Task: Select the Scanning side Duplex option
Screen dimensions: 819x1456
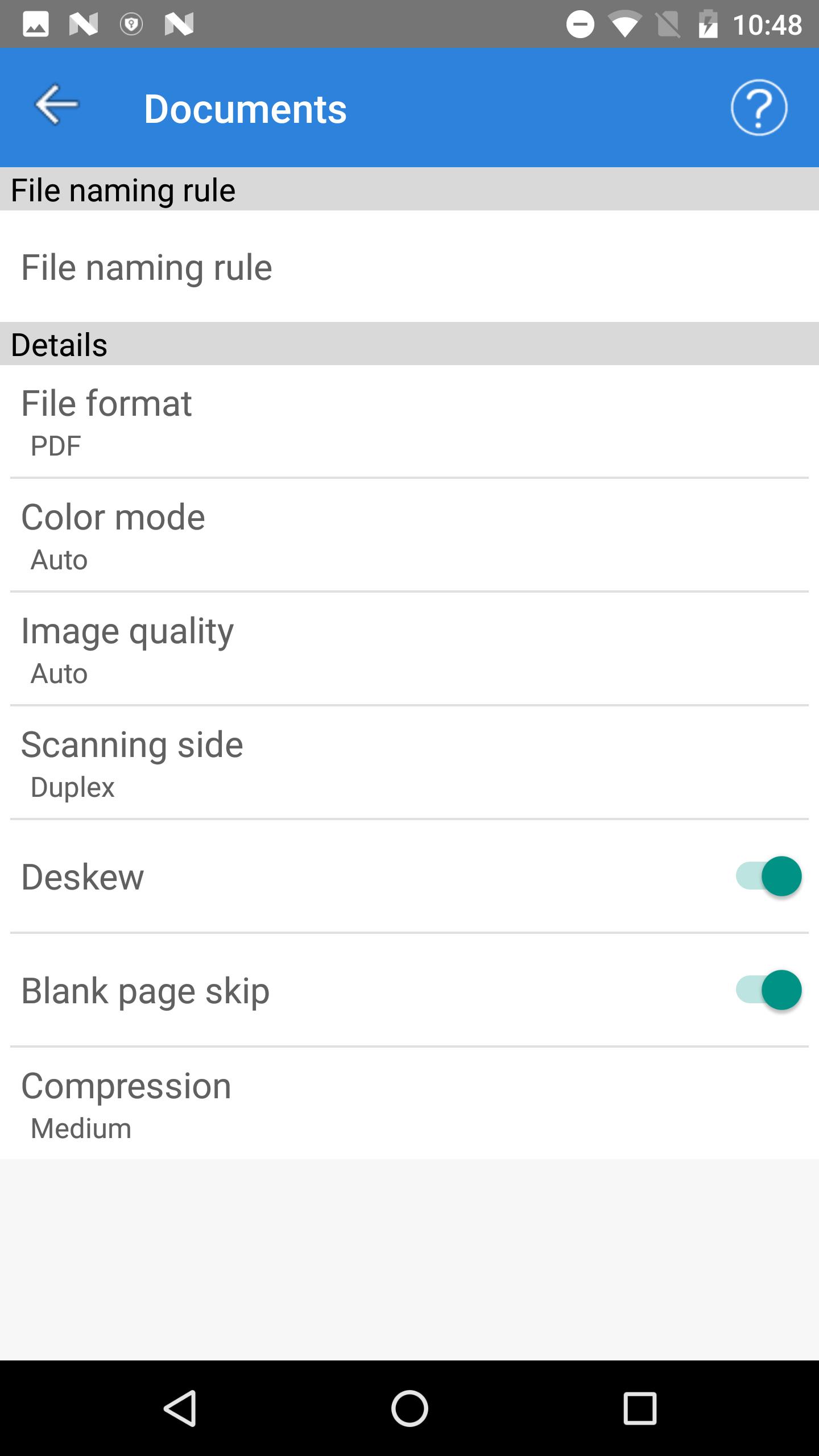Action: point(409,762)
